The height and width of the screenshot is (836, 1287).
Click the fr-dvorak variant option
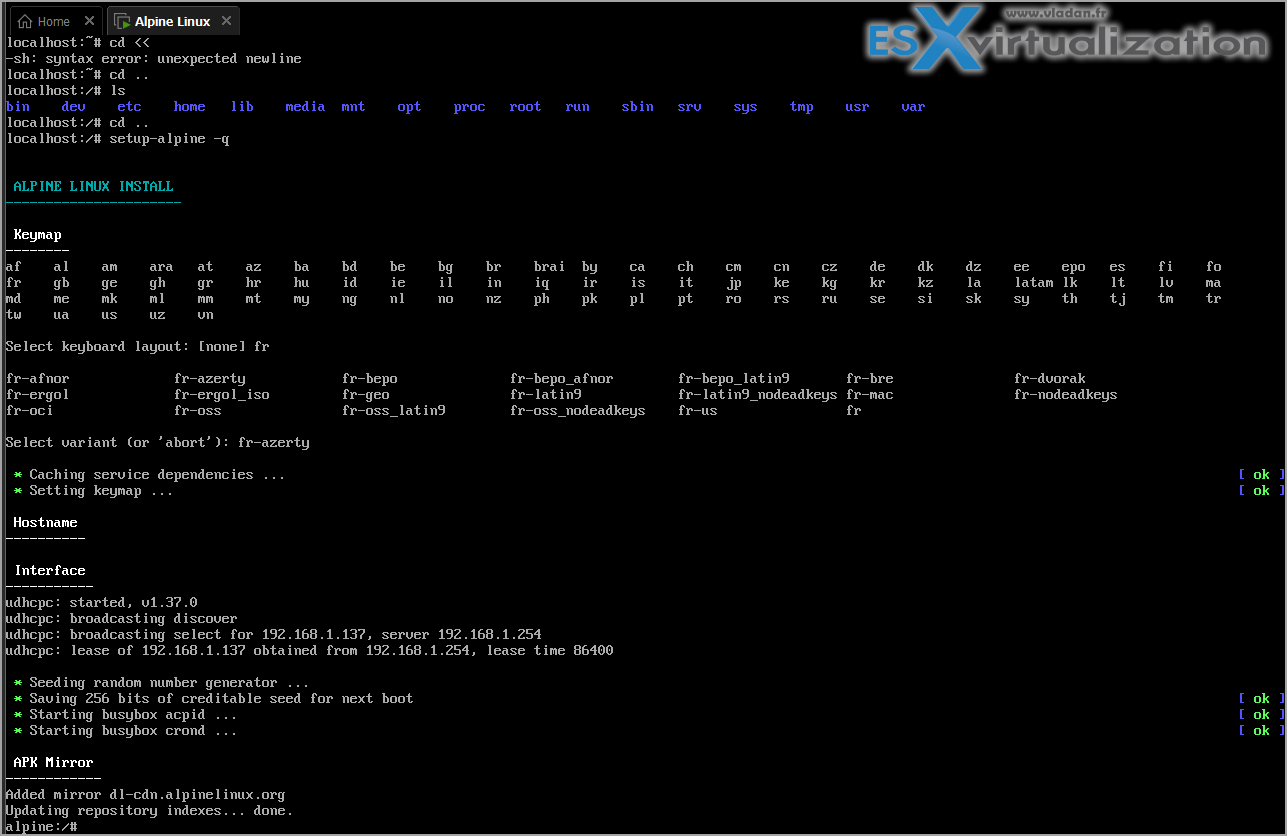1049,379
